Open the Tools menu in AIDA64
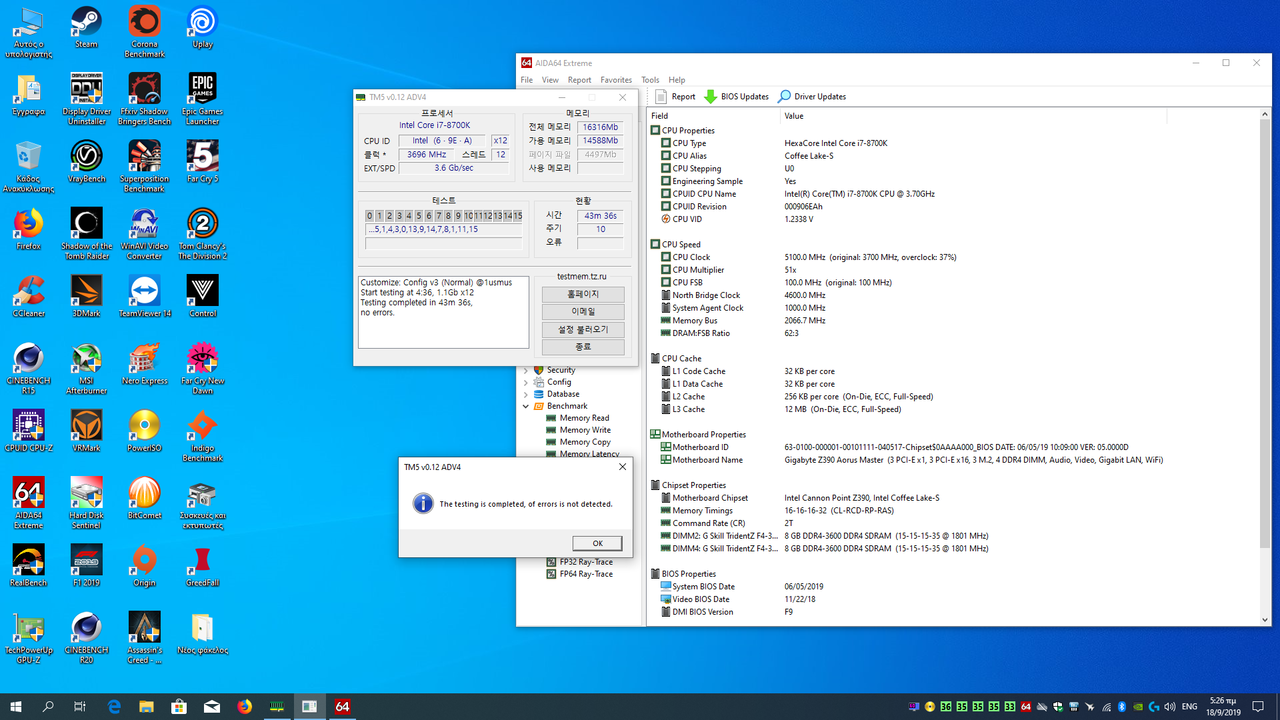The image size is (1280, 720). click(650, 80)
